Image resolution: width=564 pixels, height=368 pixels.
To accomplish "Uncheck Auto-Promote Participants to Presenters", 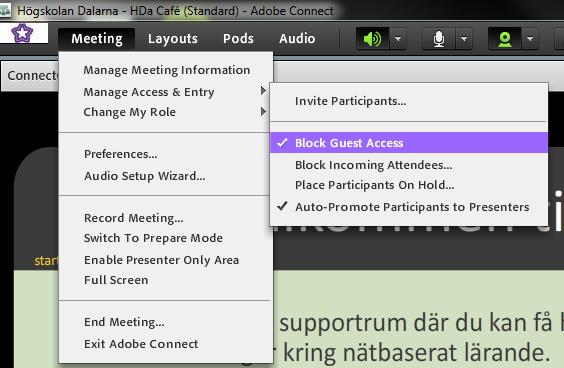I will 409,207.
